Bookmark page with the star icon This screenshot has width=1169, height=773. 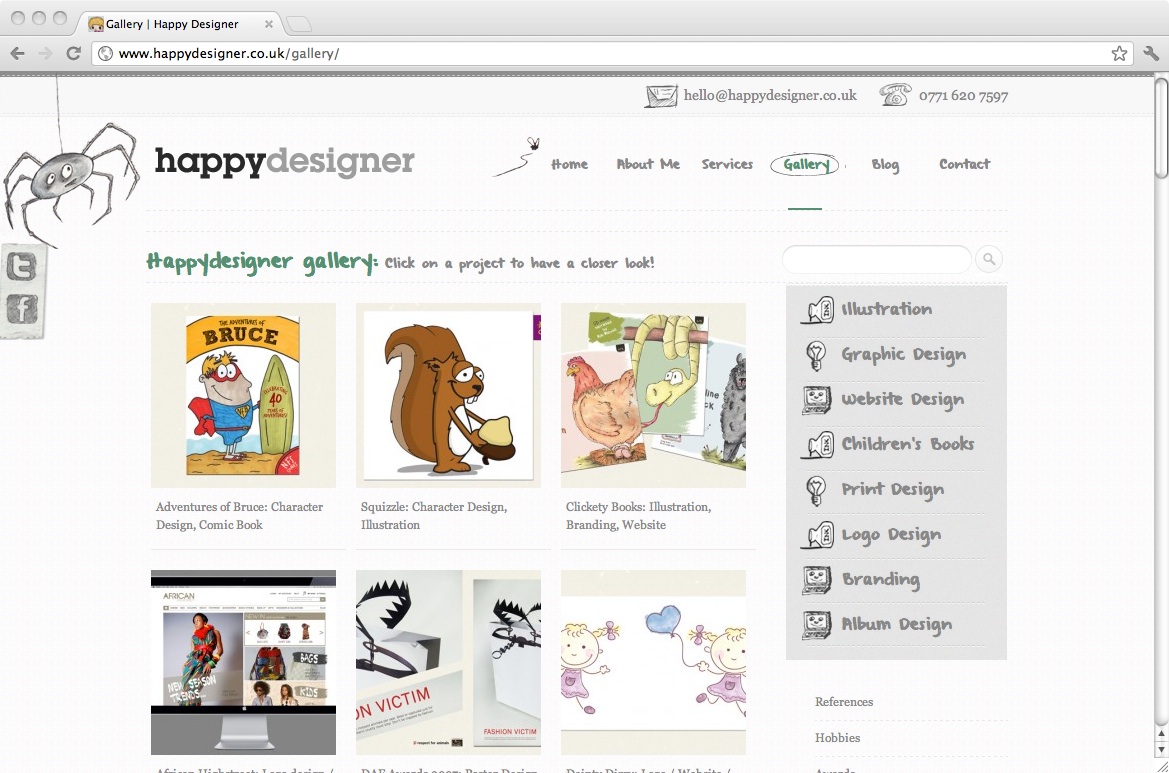(x=1119, y=54)
